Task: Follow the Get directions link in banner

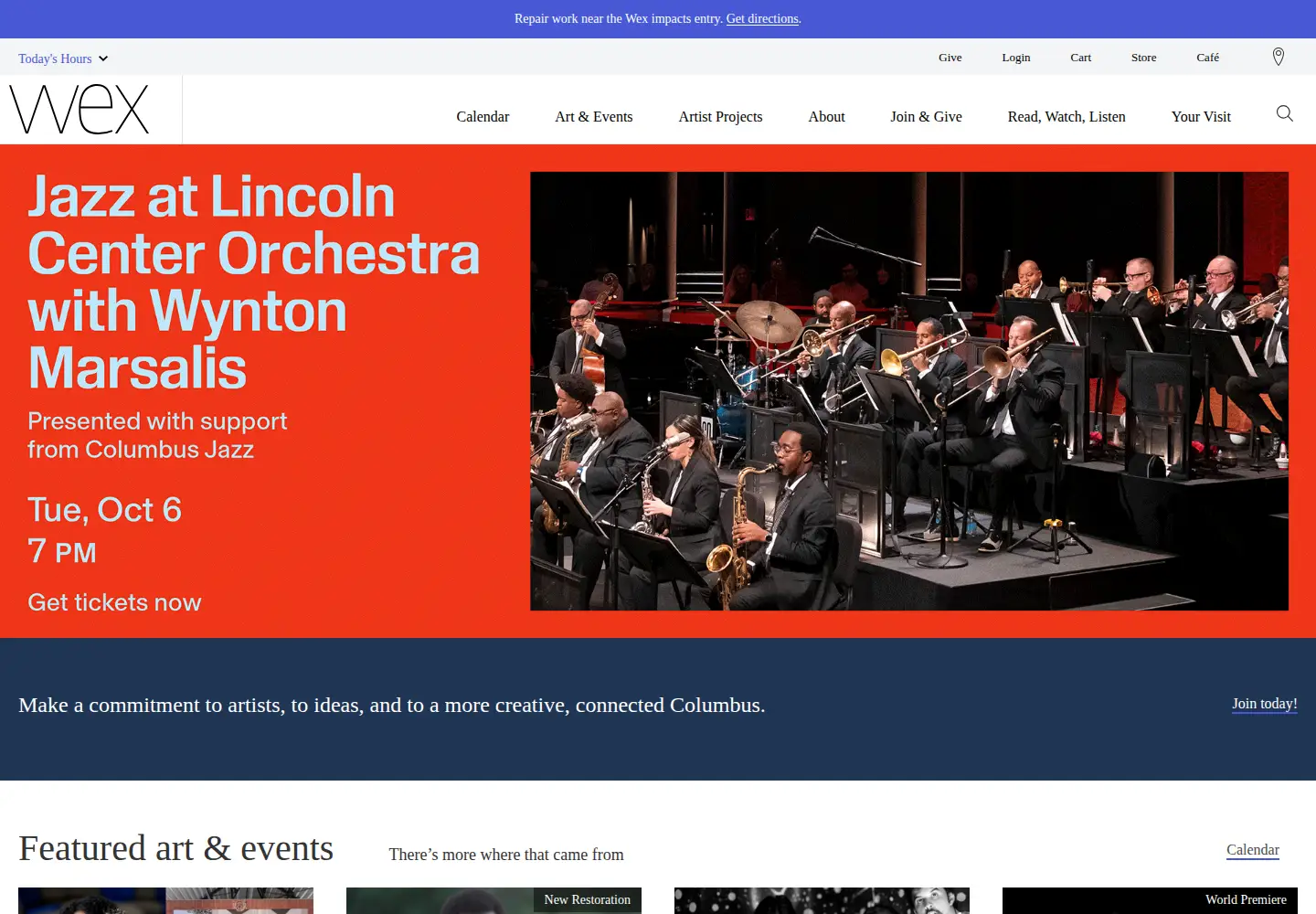Action: coord(762,19)
